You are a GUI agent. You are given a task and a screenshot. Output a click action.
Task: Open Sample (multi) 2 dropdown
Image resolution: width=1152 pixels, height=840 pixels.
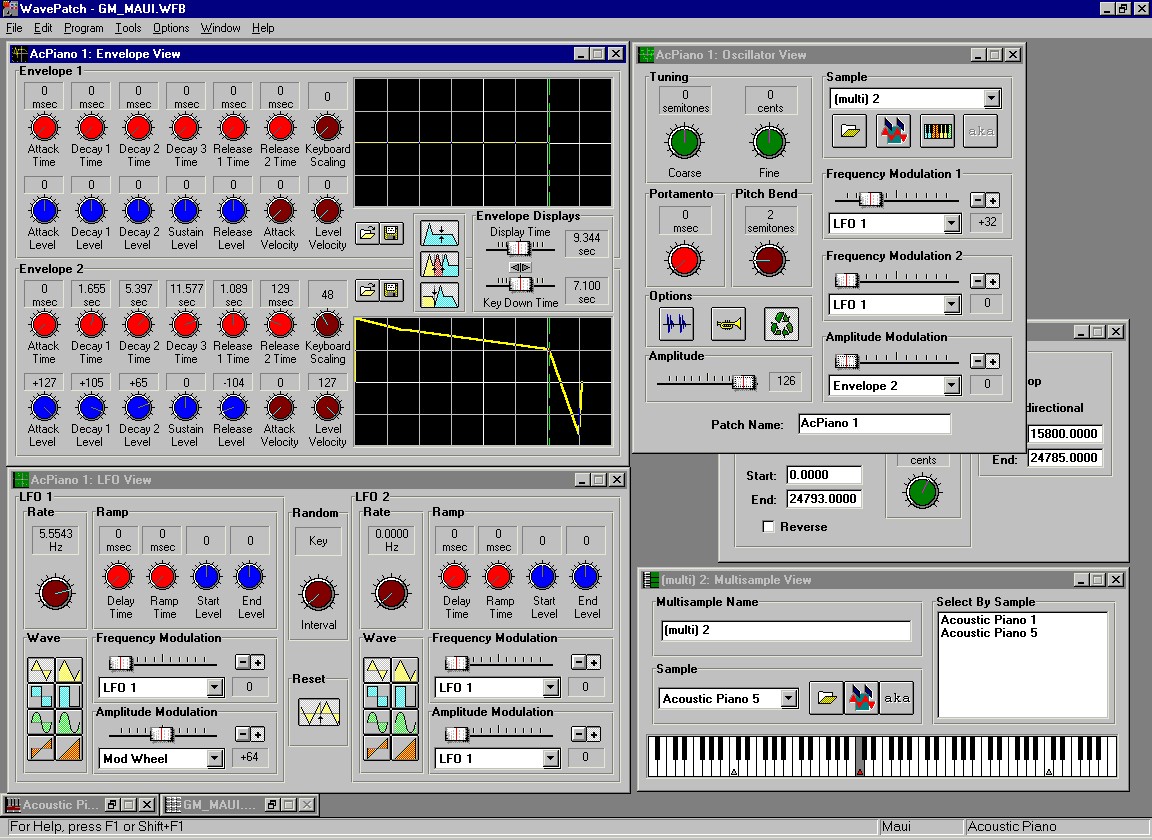tap(992, 98)
